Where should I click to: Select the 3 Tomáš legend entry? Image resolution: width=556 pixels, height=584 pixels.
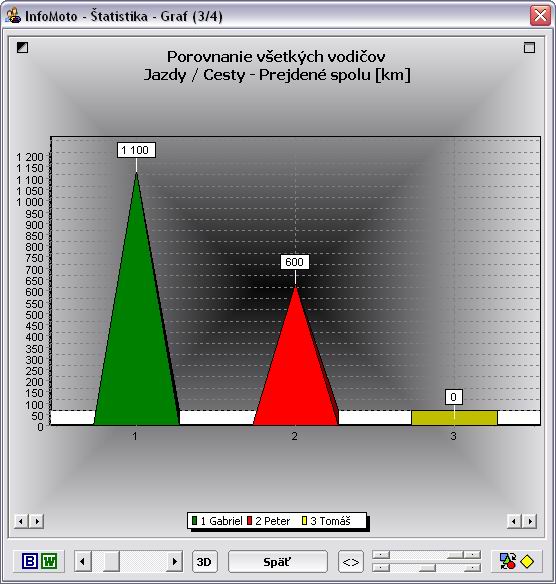(x=326, y=521)
